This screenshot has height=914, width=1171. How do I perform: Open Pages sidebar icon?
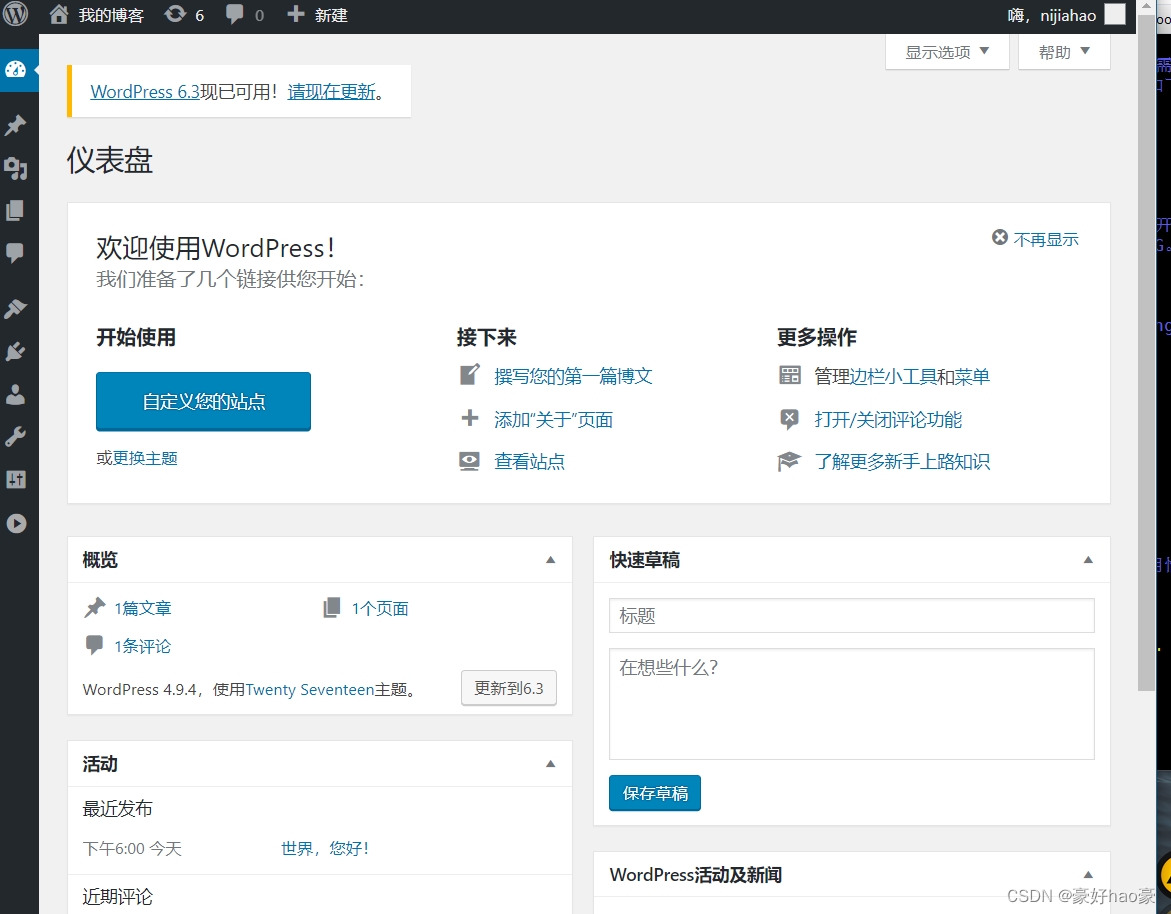point(16,211)
